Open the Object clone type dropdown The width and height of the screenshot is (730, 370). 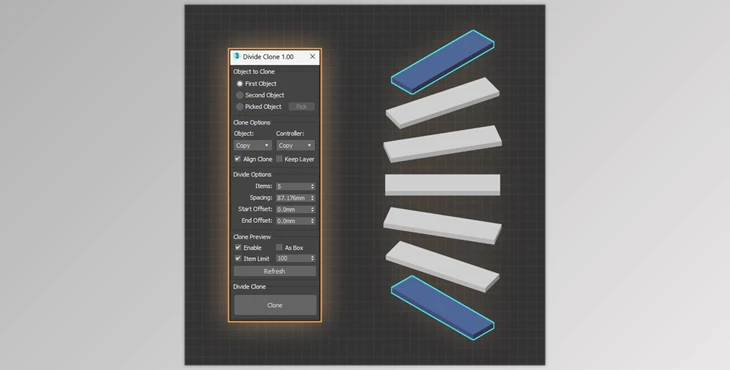[x=252, y=145]
